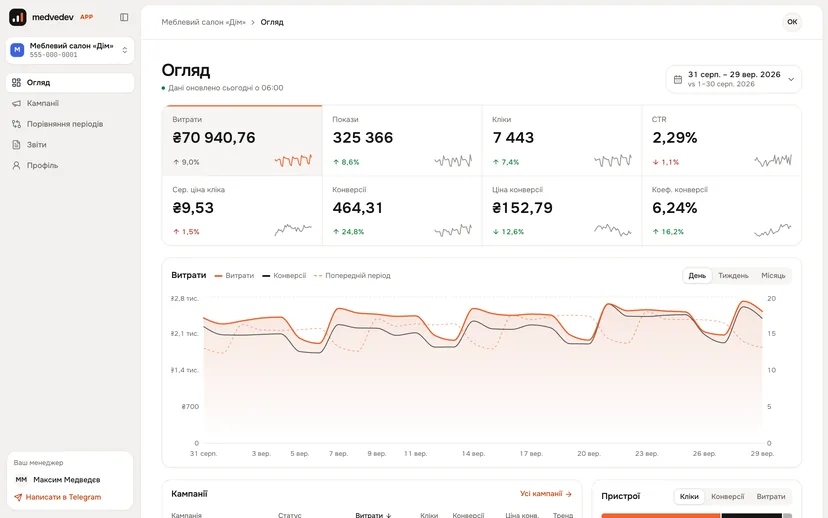Open the account switcher chevron

pyautogui.click(x=125, y=50)
